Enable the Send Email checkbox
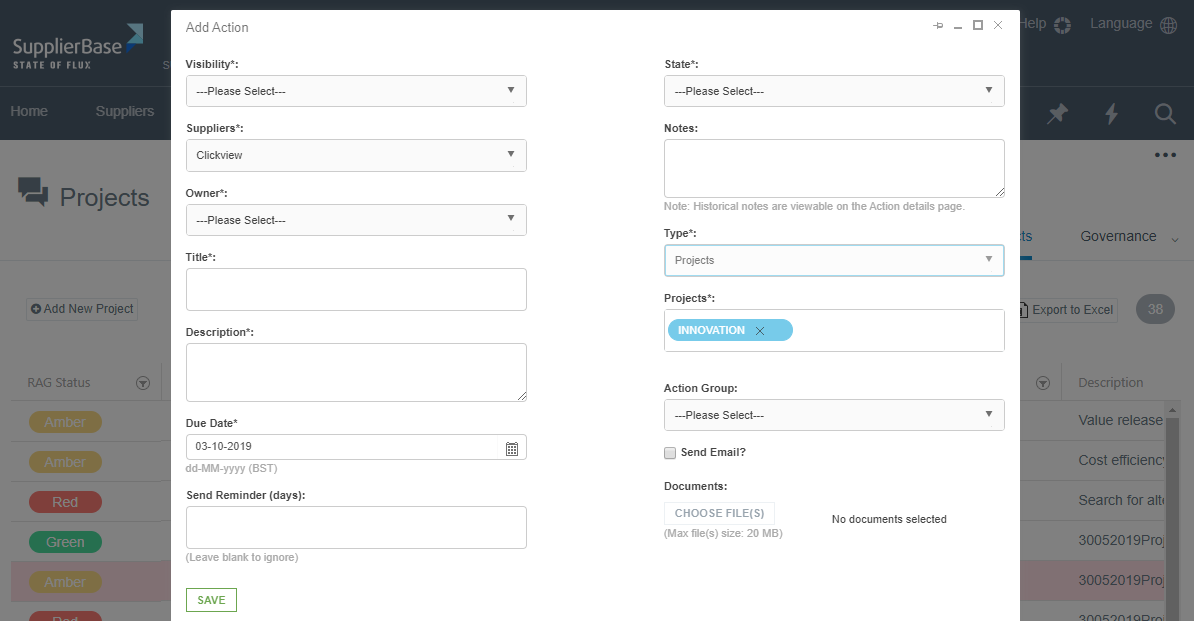The width and height of the screenshot is (1194, 621). [x=670, y=453]
